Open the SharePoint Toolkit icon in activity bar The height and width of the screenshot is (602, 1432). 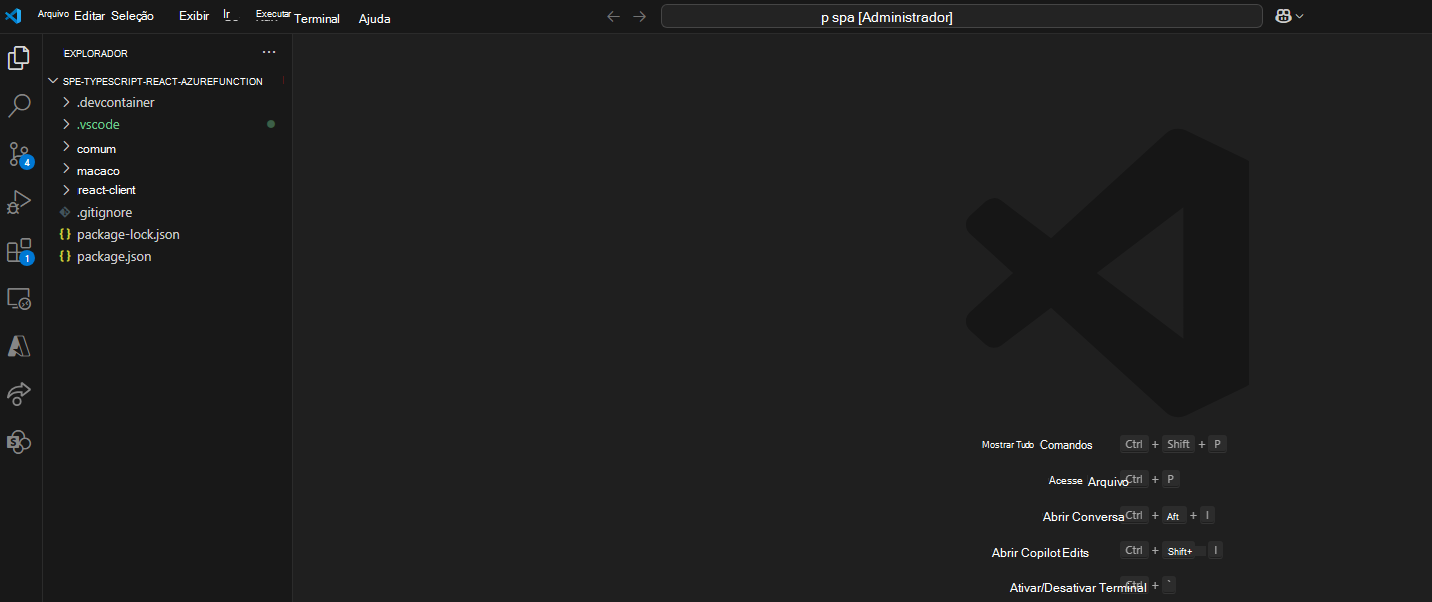pos(19,442)
